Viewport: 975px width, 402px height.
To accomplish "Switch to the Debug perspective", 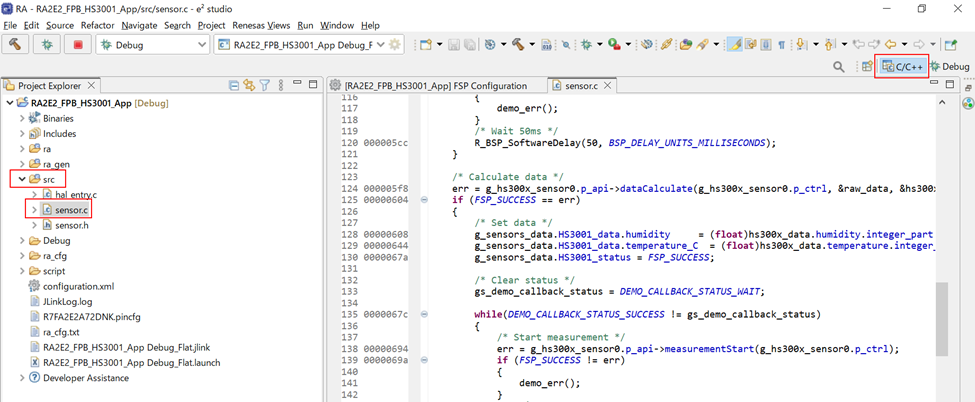I will tap(949, 67).
